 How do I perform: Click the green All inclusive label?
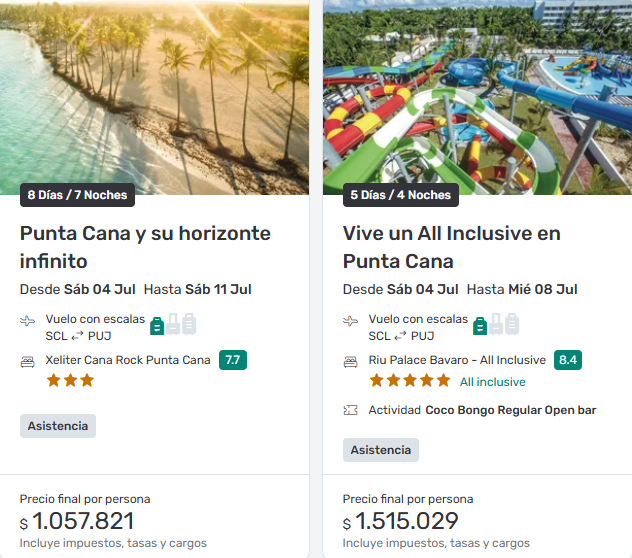[492, 382]
